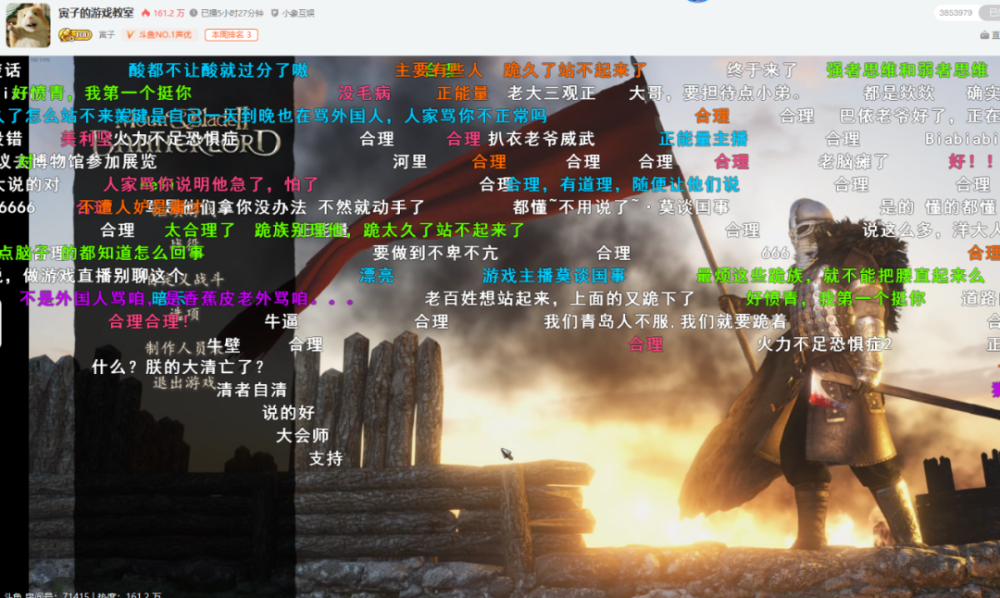This screenshot has height=598, width=1000.
Task: Click the danmaku 酸都不让酸就过分了嗷
Action: tap(218, 69)
